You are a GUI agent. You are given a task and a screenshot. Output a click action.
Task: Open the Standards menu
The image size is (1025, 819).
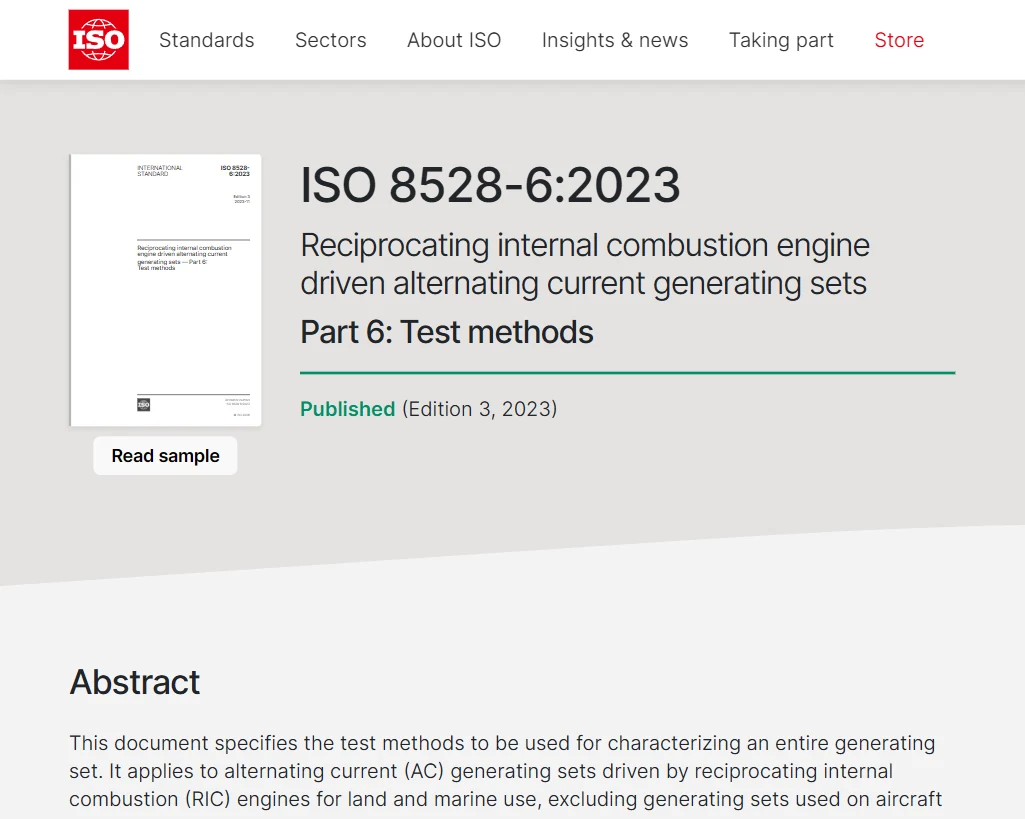(207, 41)
